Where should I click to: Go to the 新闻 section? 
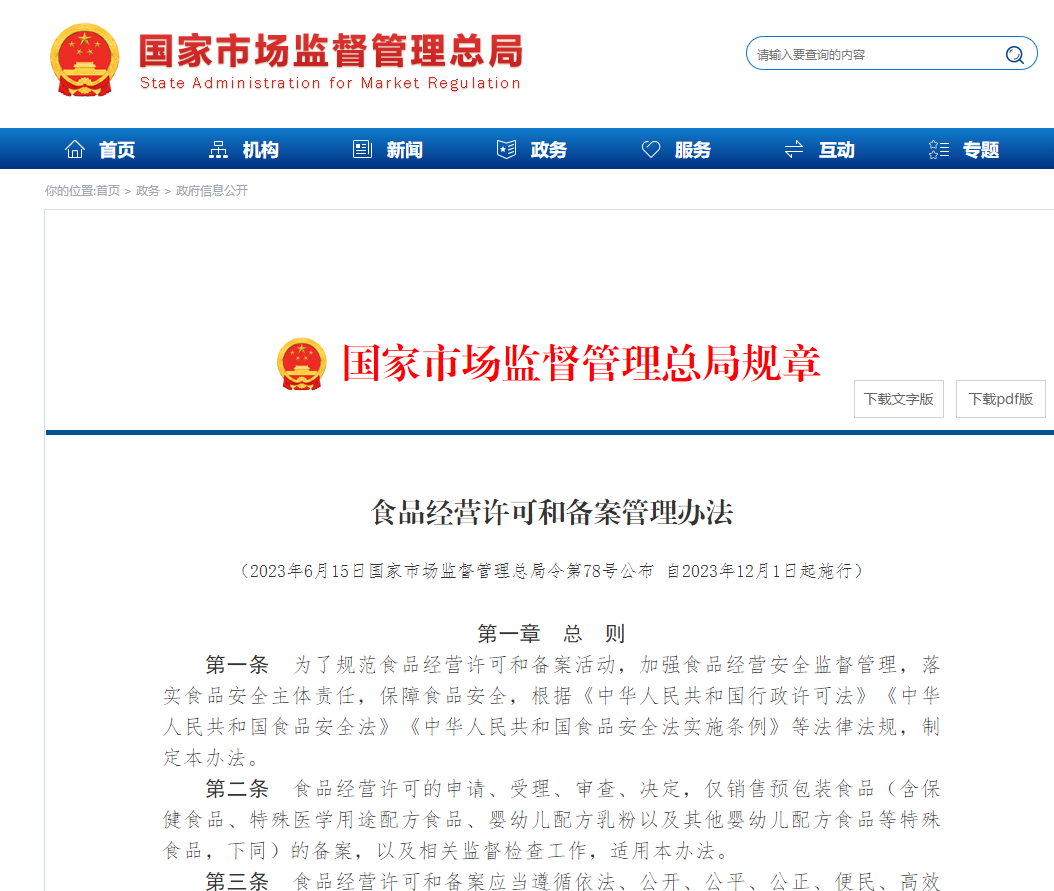point(405,150)
